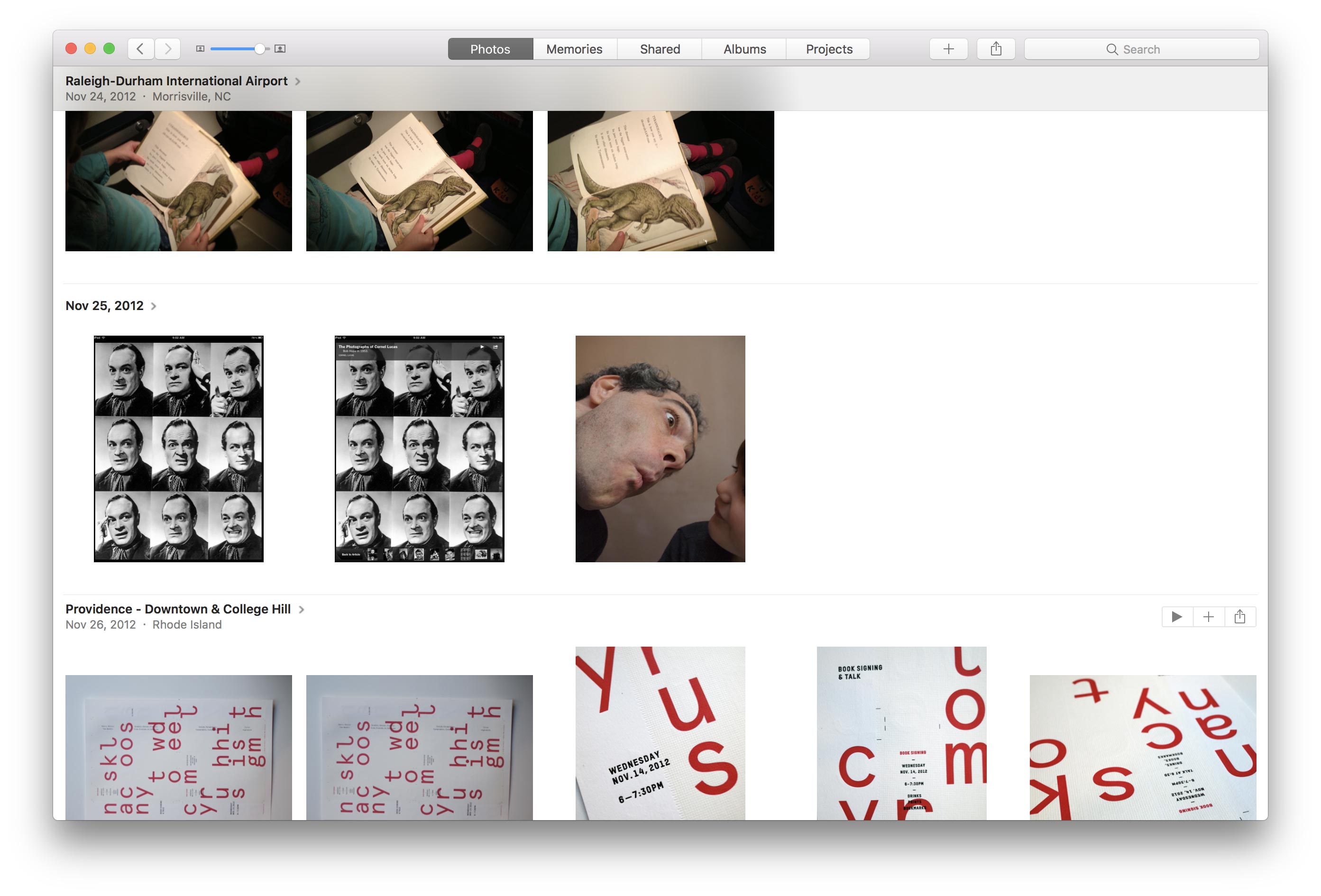
Task: Select the Book Signing & Talk poster photo
Action: coord(901,733)
